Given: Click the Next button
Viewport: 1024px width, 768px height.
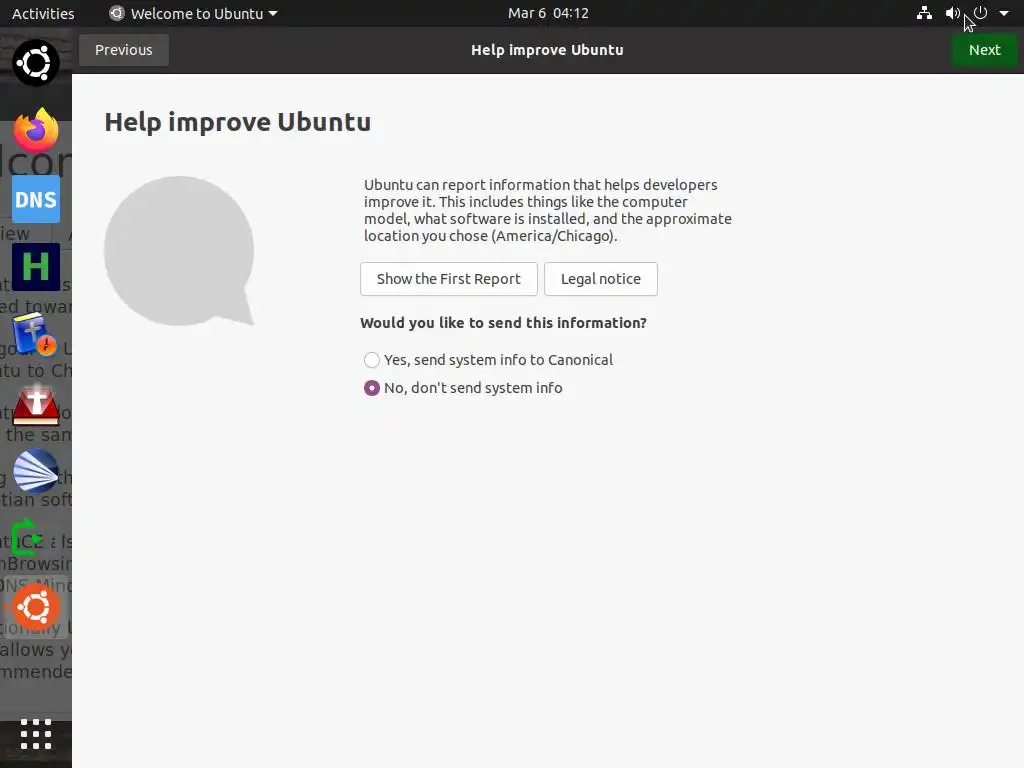Looking at the screenshot, I should pyautogui.click(x=984, y=50).
